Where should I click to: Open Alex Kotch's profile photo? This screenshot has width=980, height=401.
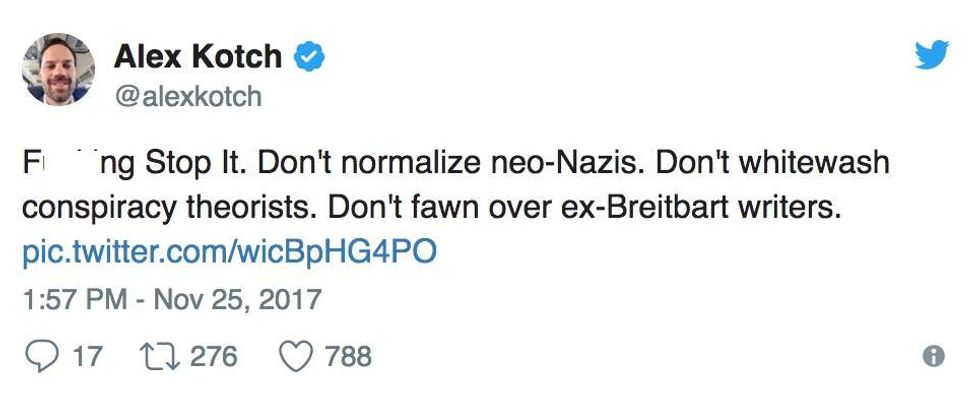click(58, 69)
